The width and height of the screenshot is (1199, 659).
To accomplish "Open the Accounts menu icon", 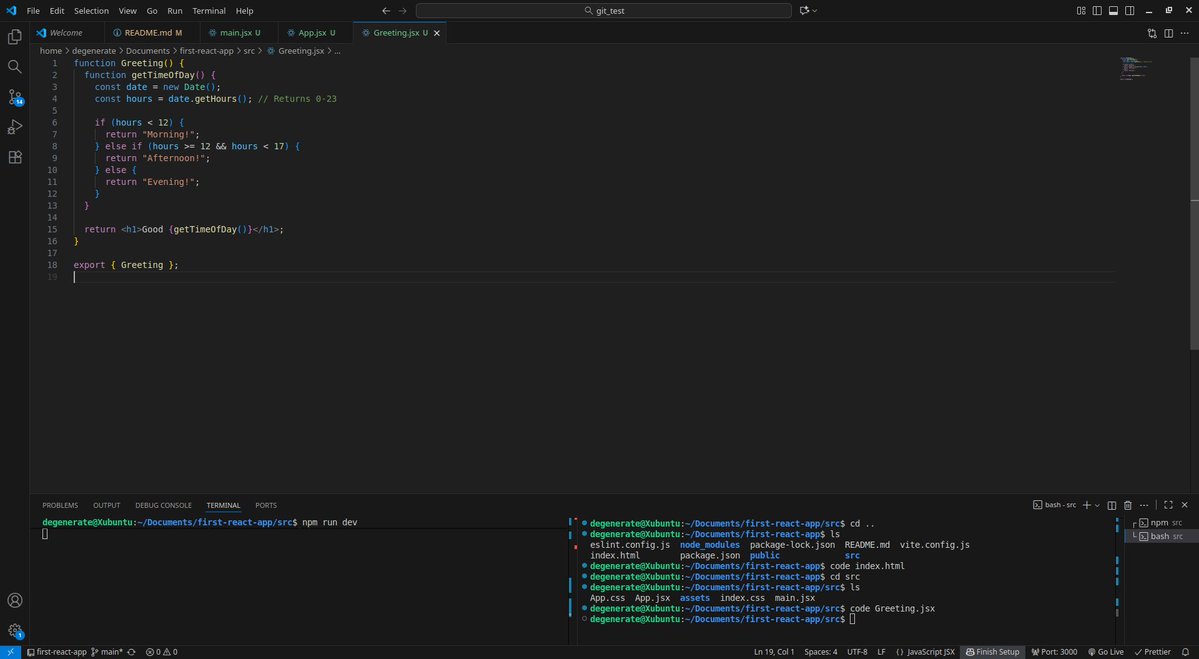I will (x=15, y=600).
